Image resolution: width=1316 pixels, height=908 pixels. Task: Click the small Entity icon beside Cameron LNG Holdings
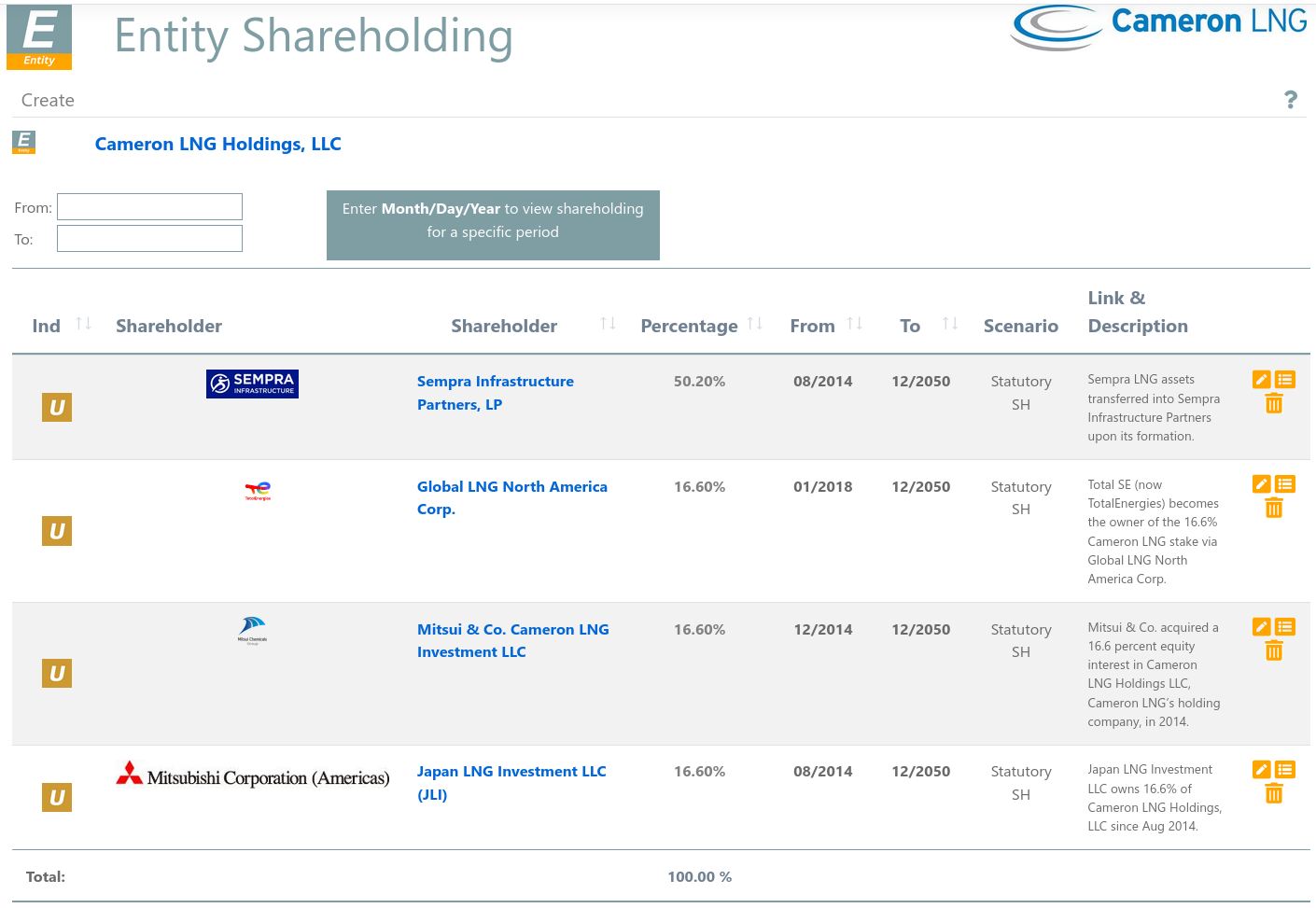pyautogui.click(x=23, y=143)
